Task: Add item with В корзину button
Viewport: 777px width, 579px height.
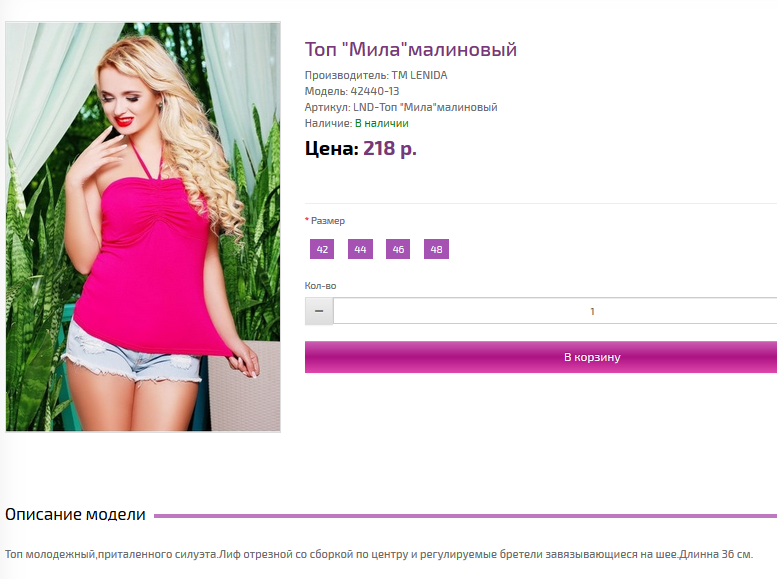Action: [541, 357]
